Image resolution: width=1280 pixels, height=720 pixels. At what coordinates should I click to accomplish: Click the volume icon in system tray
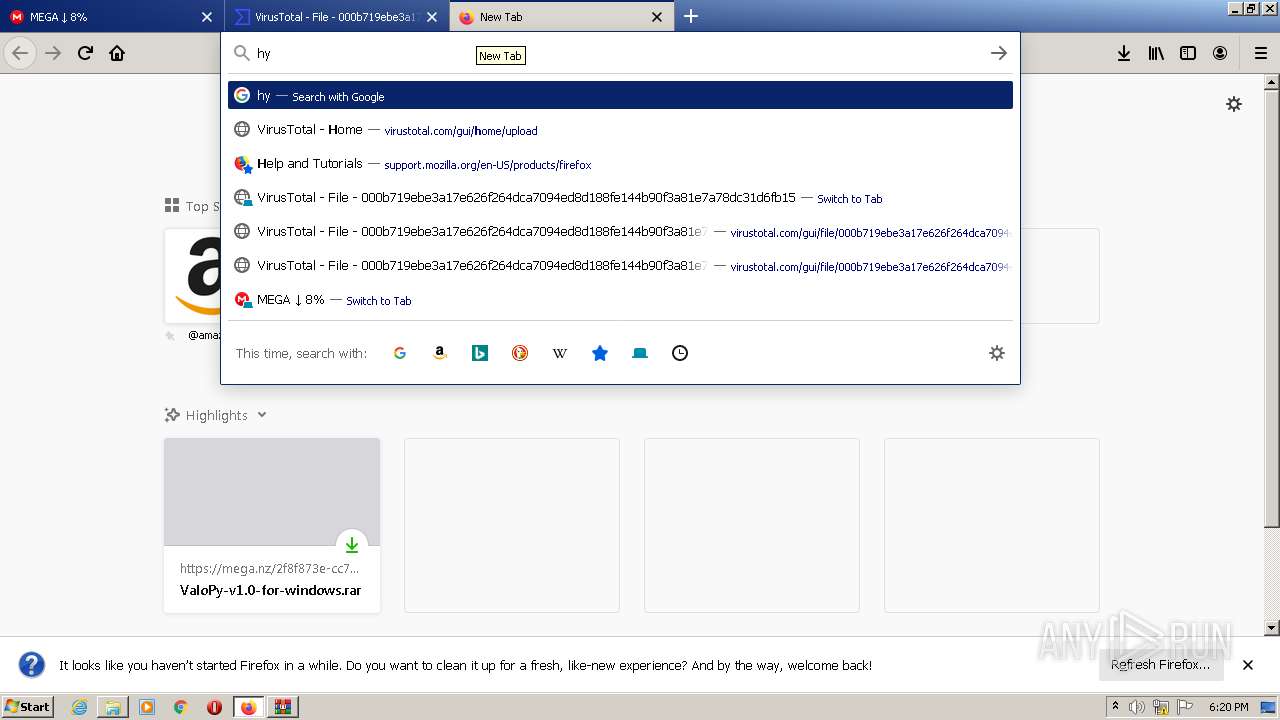point(1137,707)
